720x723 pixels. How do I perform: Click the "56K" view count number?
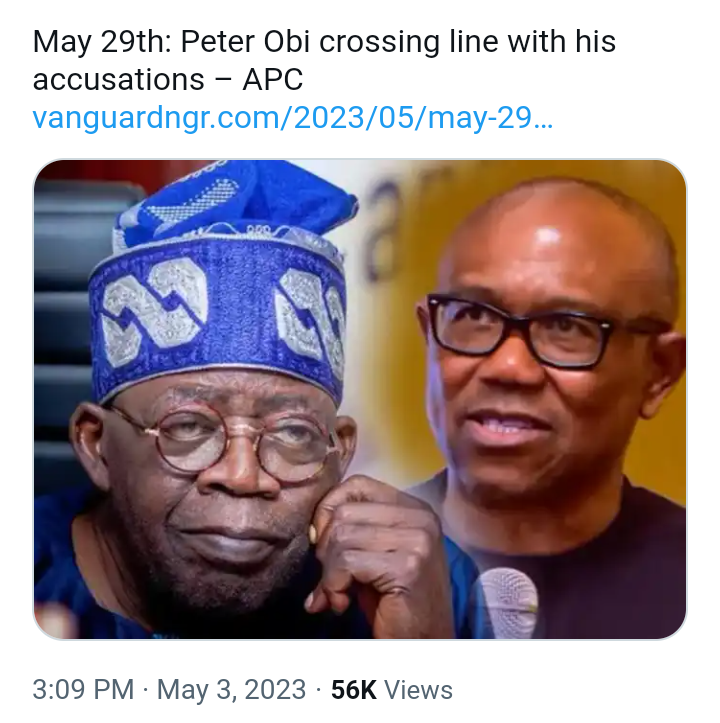[x=355, y=690]
